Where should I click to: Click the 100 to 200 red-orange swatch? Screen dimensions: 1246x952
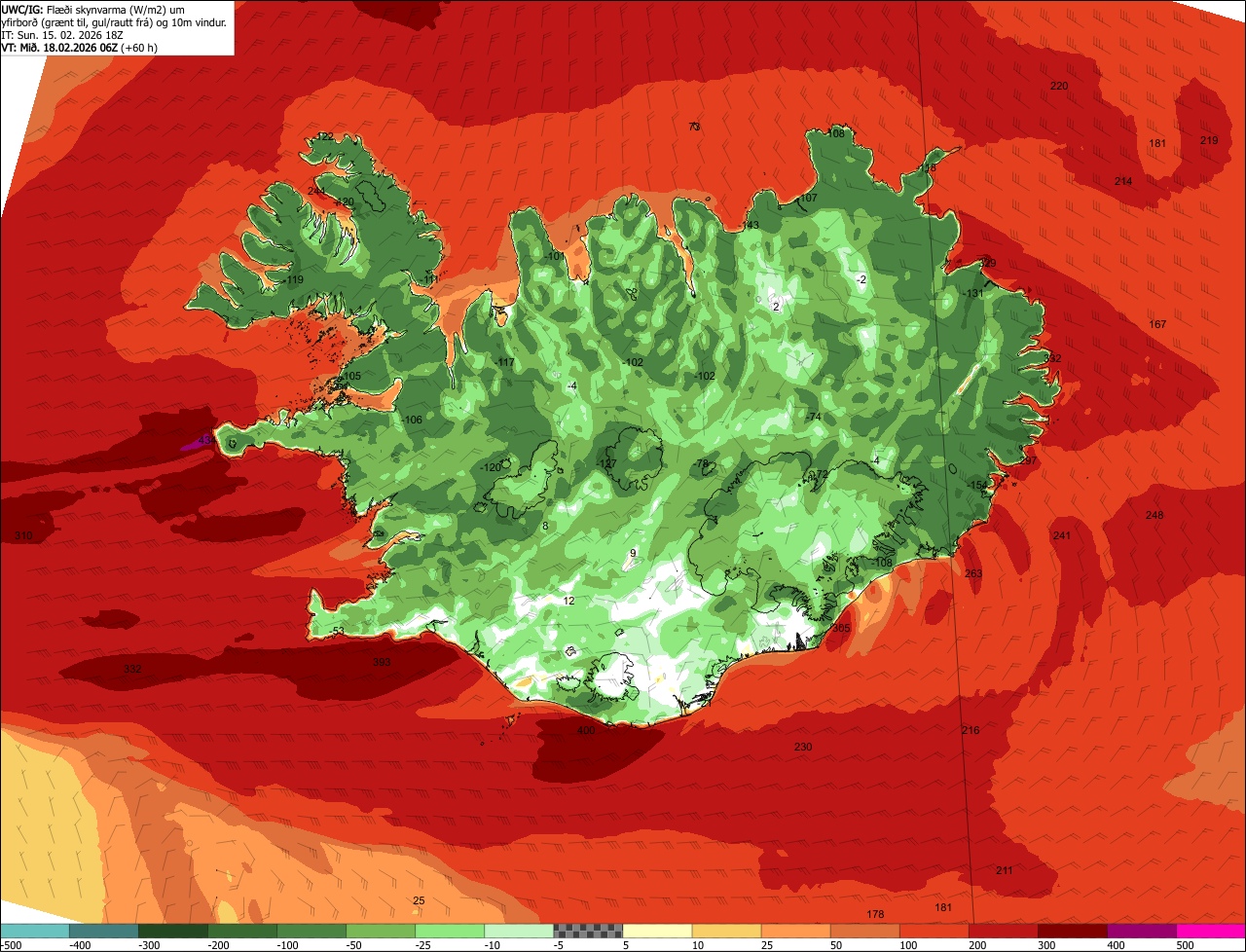point(934,931)
